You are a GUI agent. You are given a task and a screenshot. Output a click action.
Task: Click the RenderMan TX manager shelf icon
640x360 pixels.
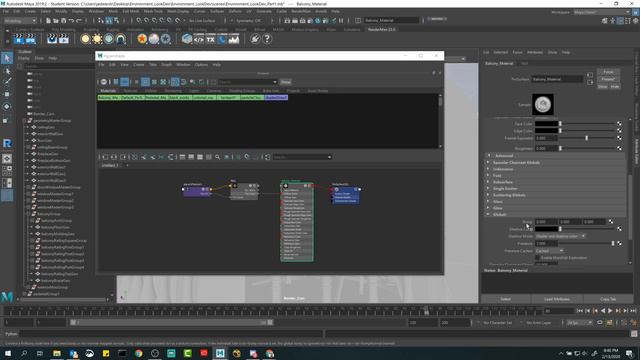210,39
